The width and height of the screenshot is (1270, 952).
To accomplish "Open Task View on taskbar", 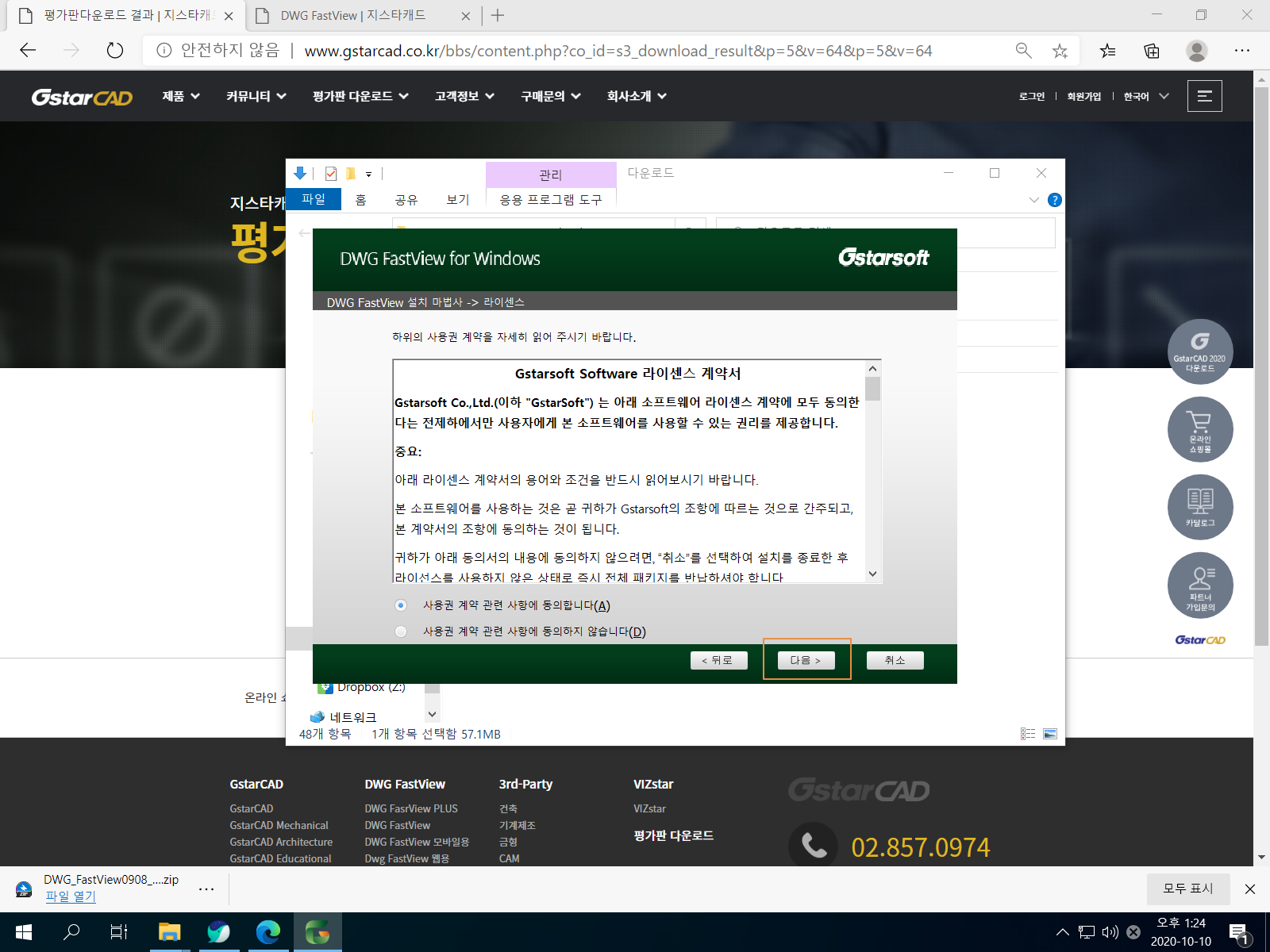I will click(119, 932).
